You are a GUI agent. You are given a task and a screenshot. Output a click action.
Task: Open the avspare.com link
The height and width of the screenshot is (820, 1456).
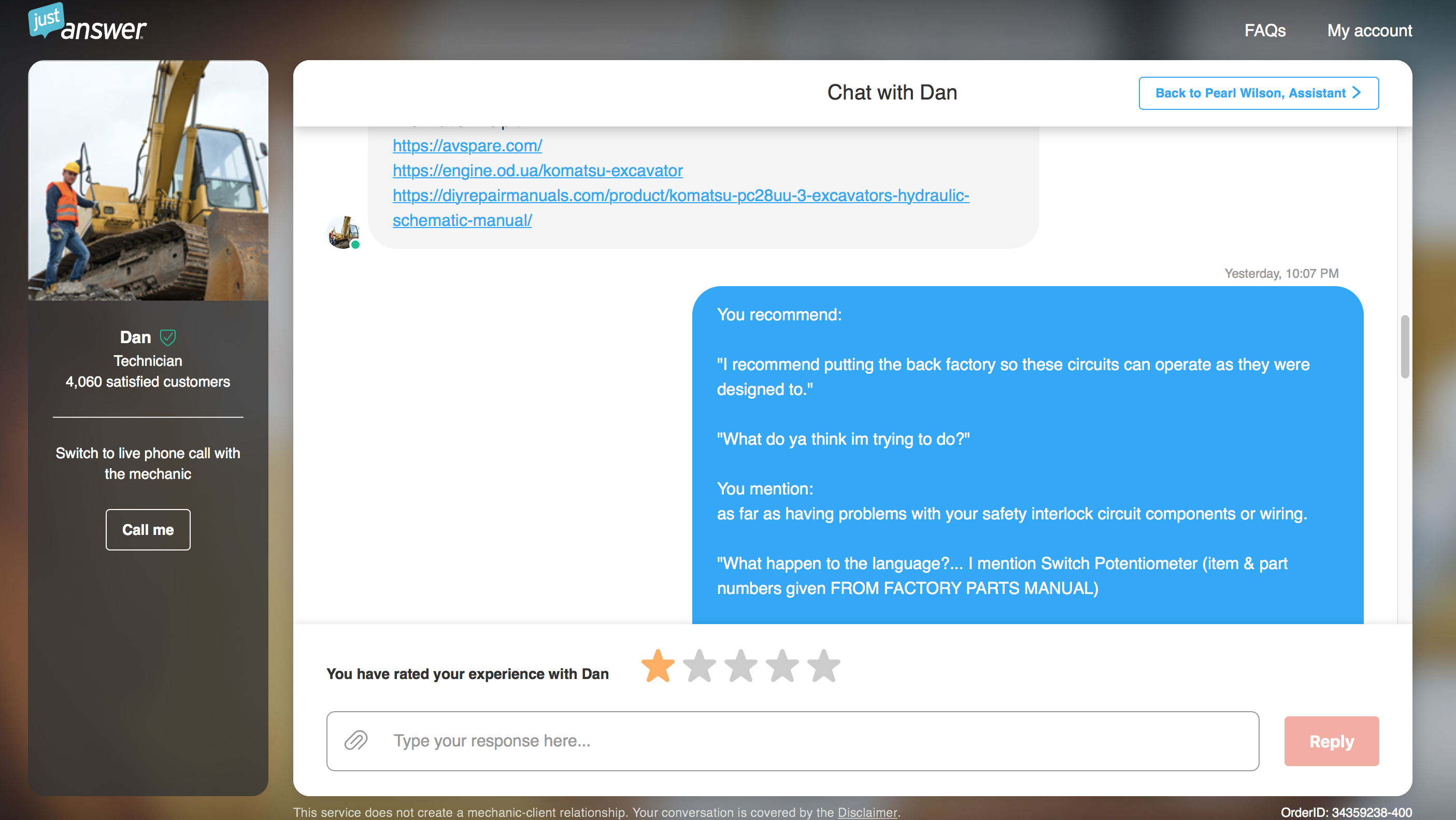coord(467,145)
